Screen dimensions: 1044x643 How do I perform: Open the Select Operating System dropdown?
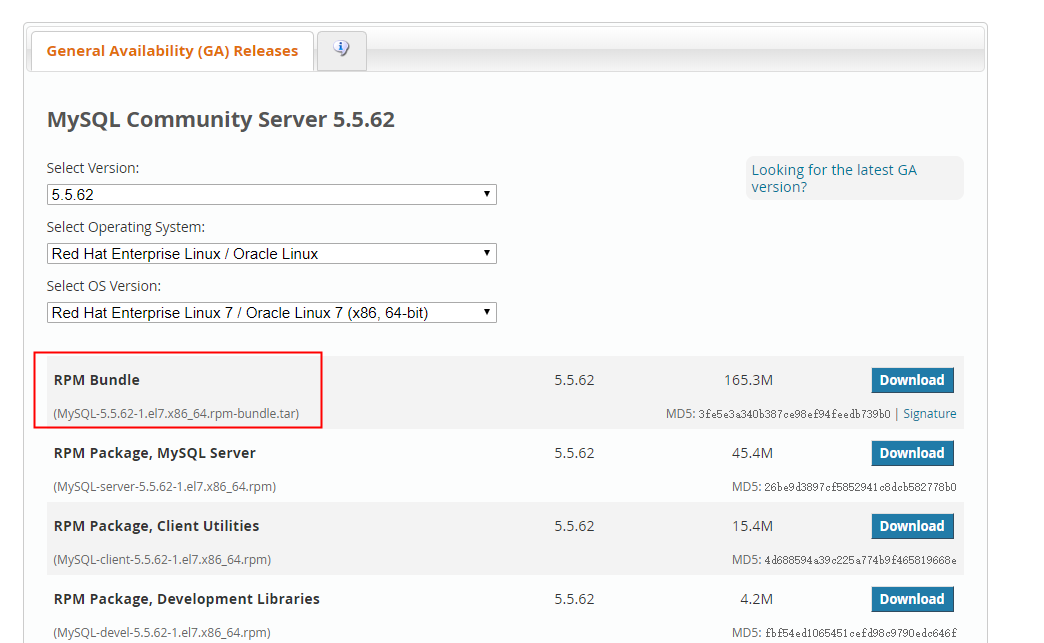[x=272, y=254]
